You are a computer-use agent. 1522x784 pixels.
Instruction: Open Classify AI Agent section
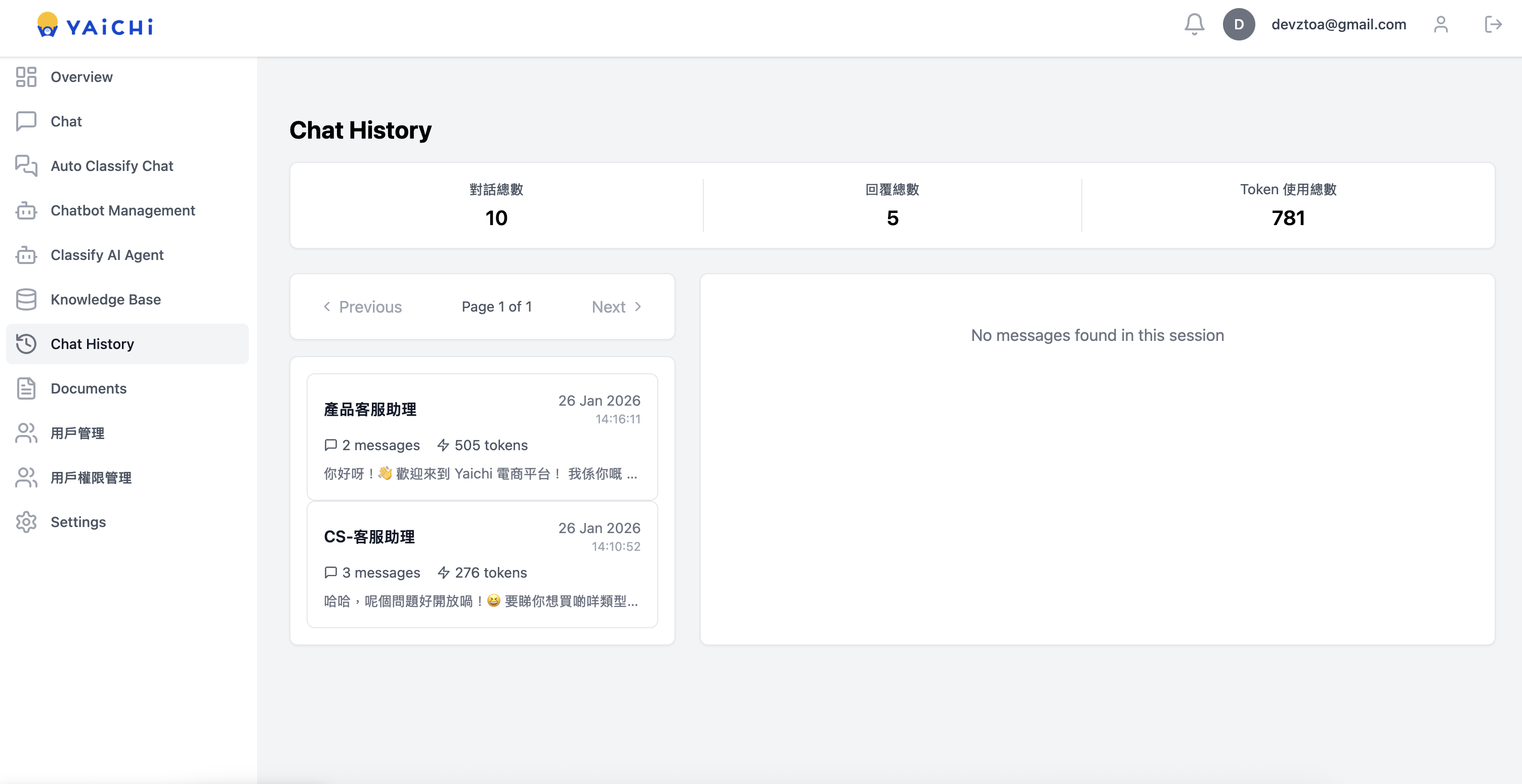click(127, 254)
